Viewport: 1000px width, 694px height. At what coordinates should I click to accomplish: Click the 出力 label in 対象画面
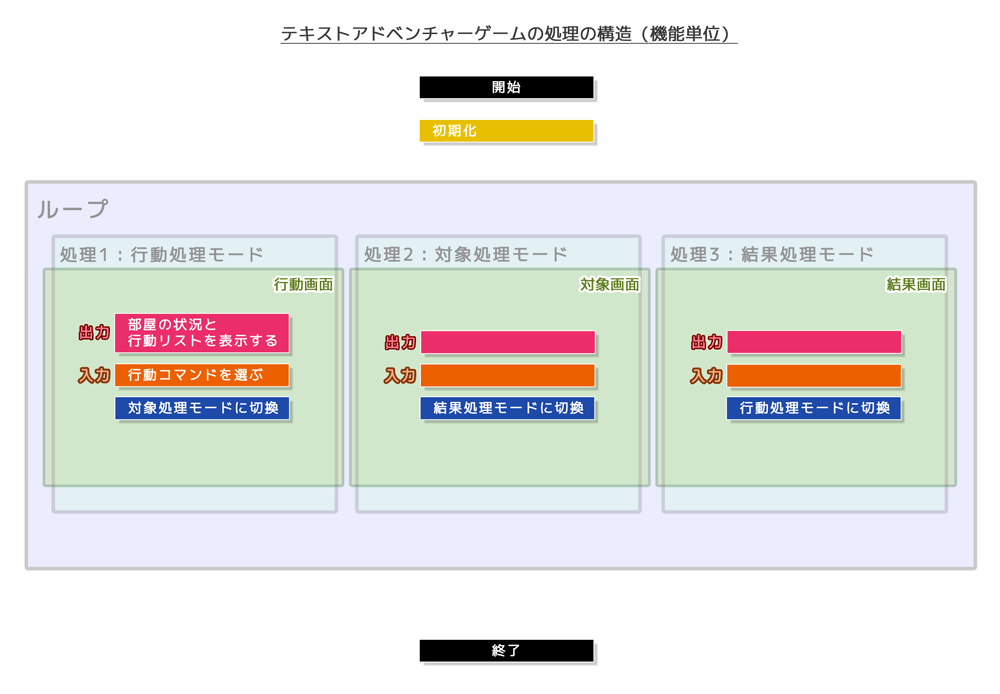point(401,343)
